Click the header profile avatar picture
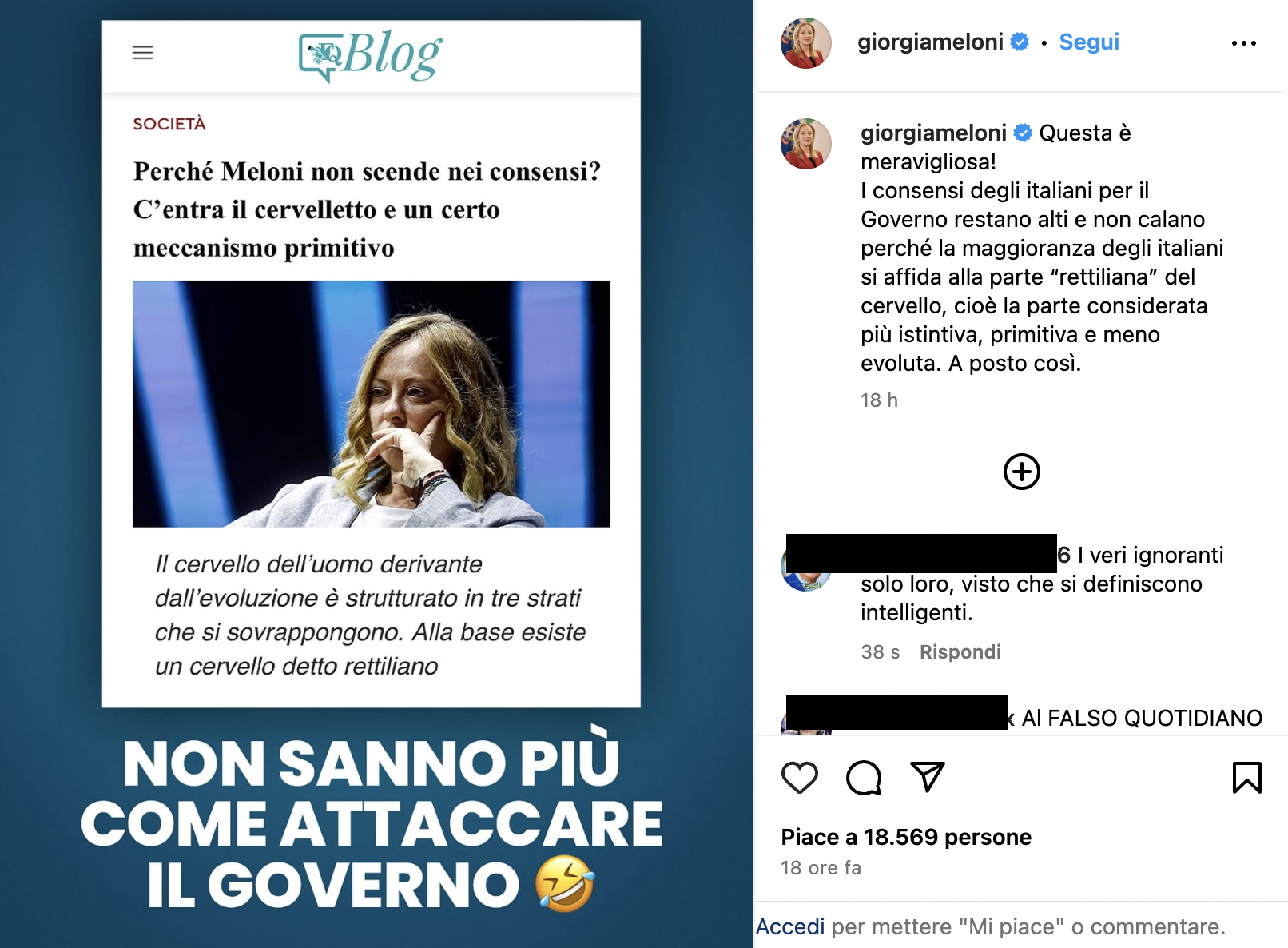The width and height of the screenshot is (1288, 948). coord(806,43)
